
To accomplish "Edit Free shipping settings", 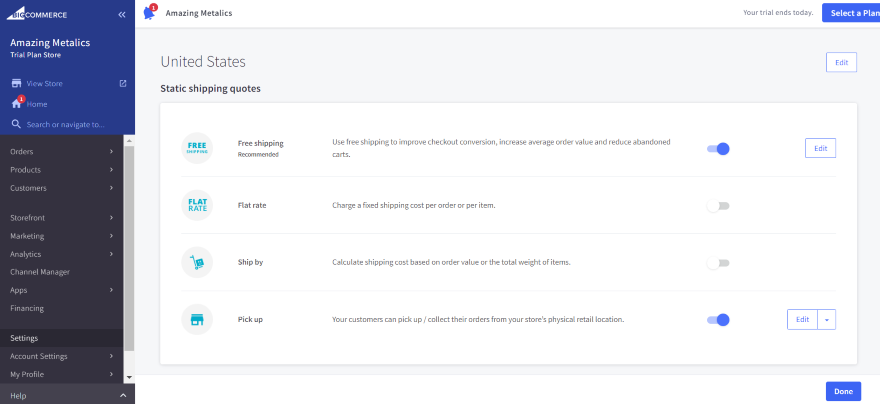I will 821,148.
